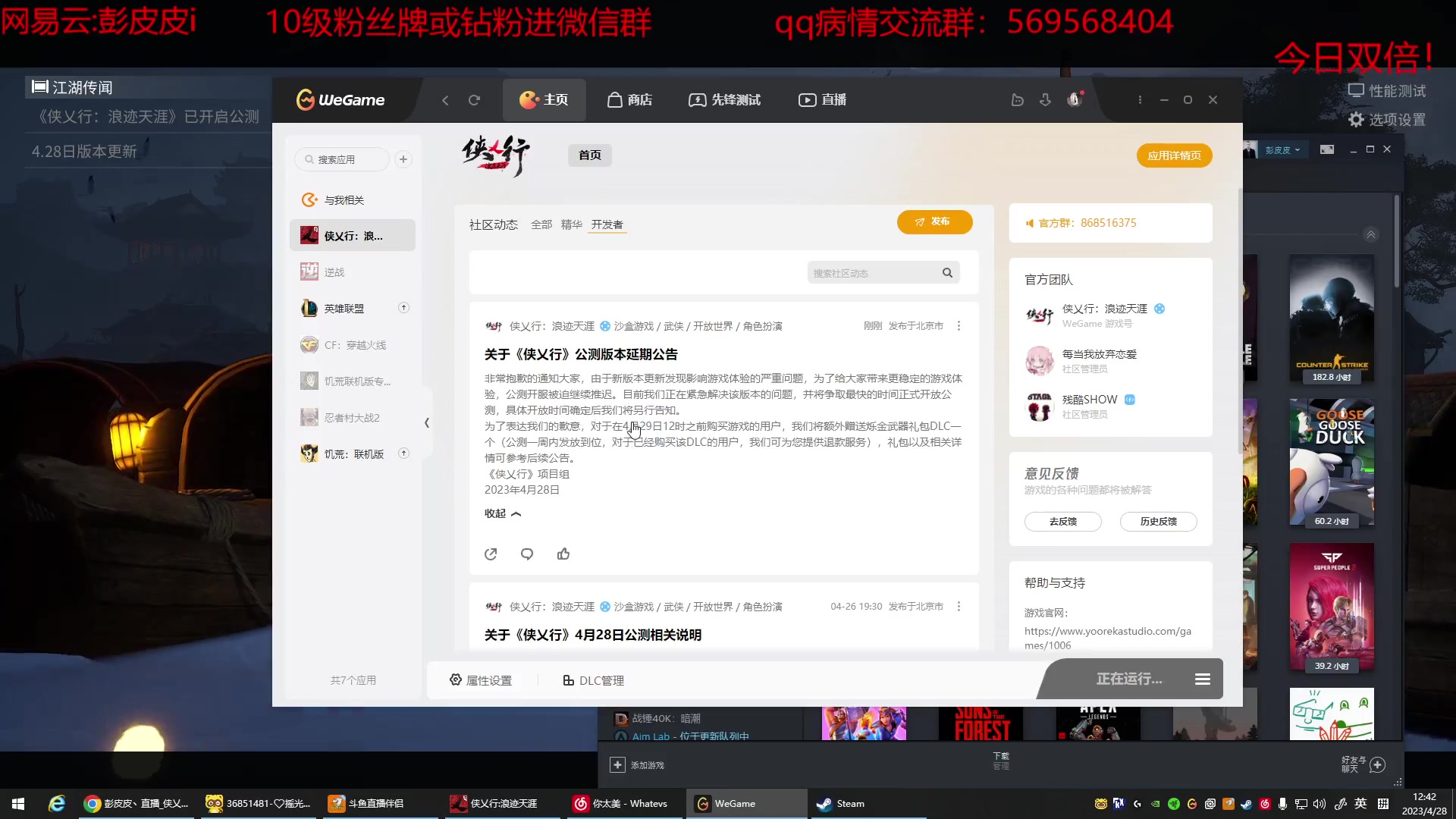Open Windows Start menu
The height and width of the screenshot is (819, 1456).
coord(18,804)
